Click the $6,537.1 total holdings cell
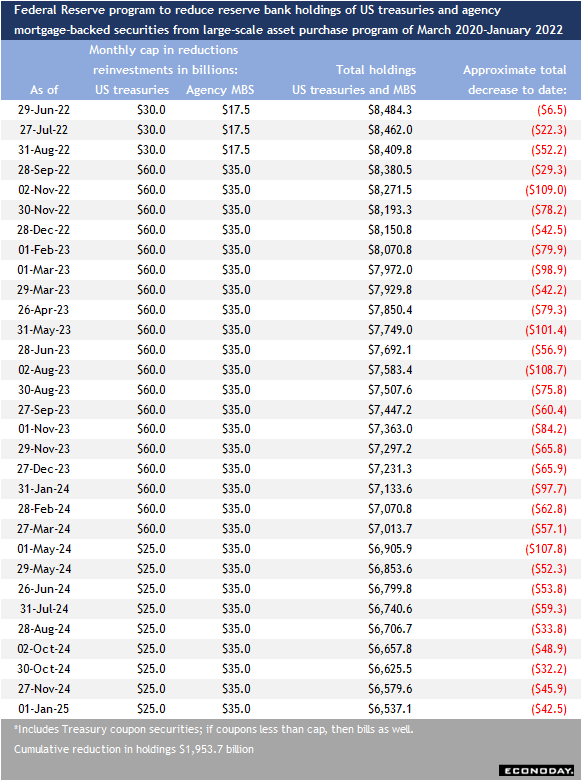The height and width of the screenshot is (781, 582). (x=390, y=709)
